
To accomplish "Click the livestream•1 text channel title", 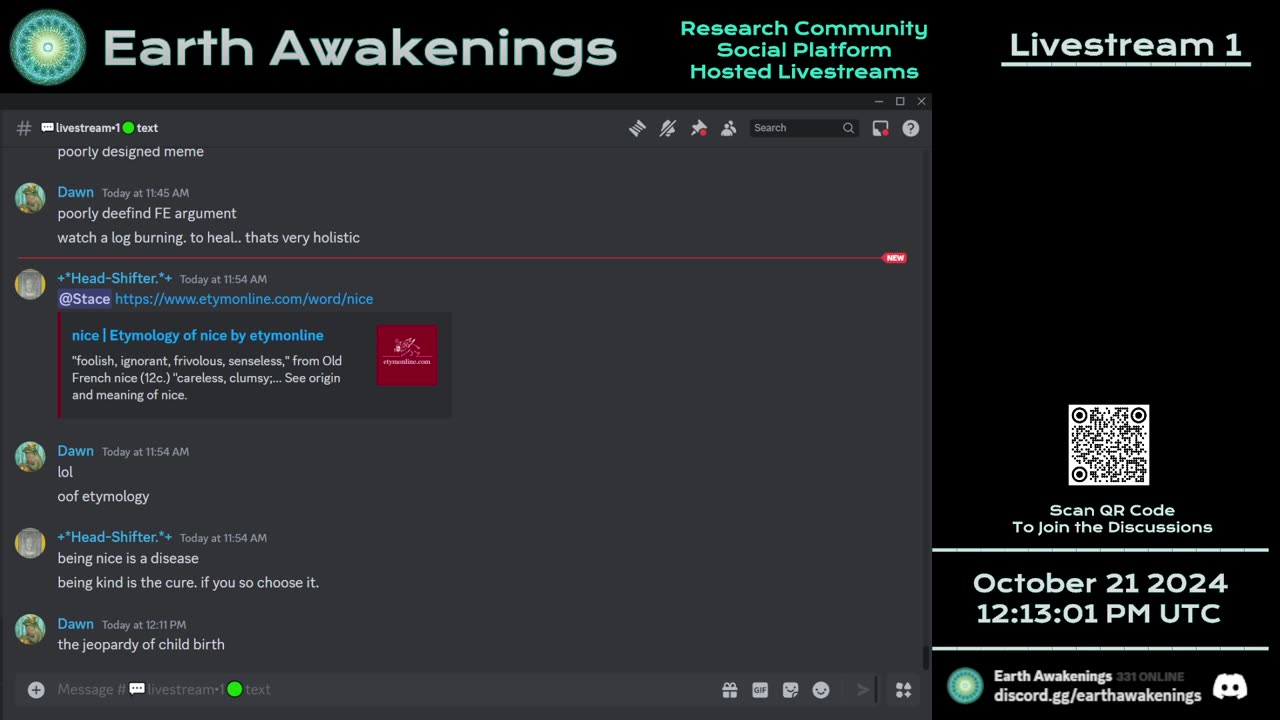I will point(99,128).
